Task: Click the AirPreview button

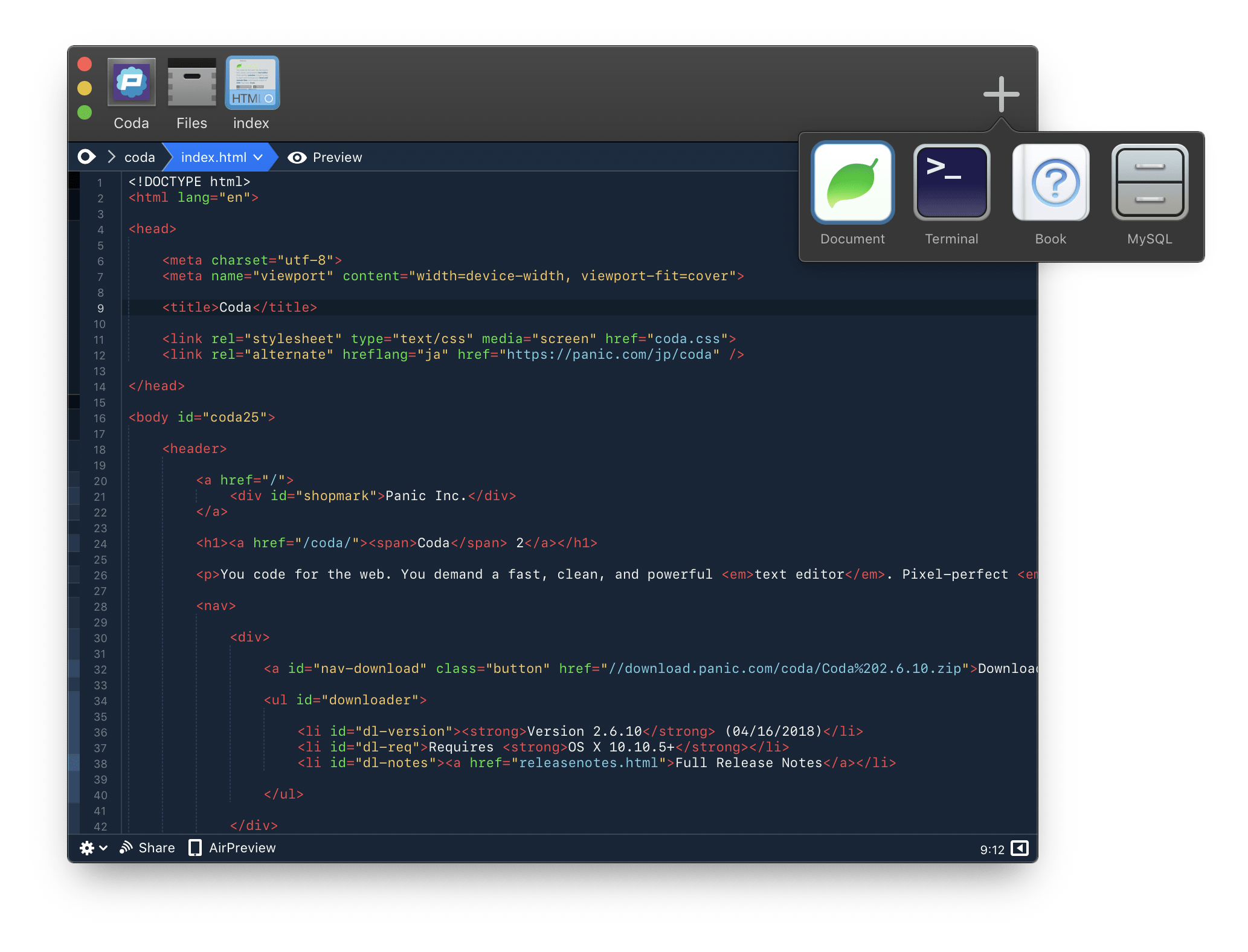Action: point(232,848)
